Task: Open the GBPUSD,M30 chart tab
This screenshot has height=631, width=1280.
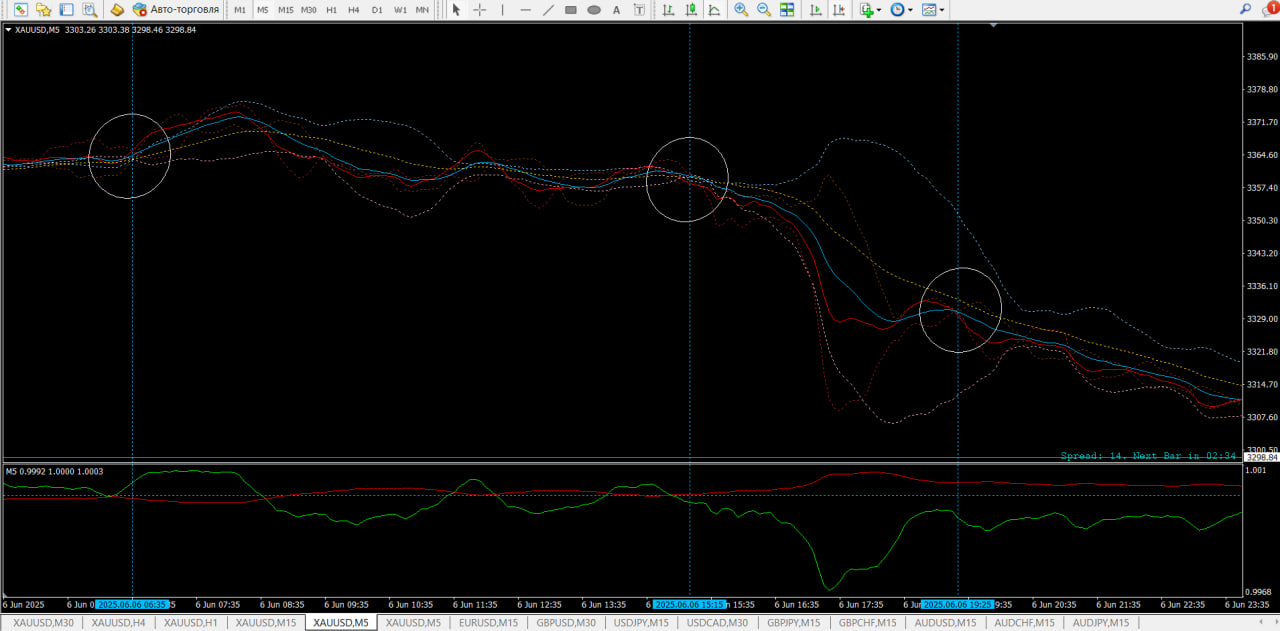Action: 566,623
